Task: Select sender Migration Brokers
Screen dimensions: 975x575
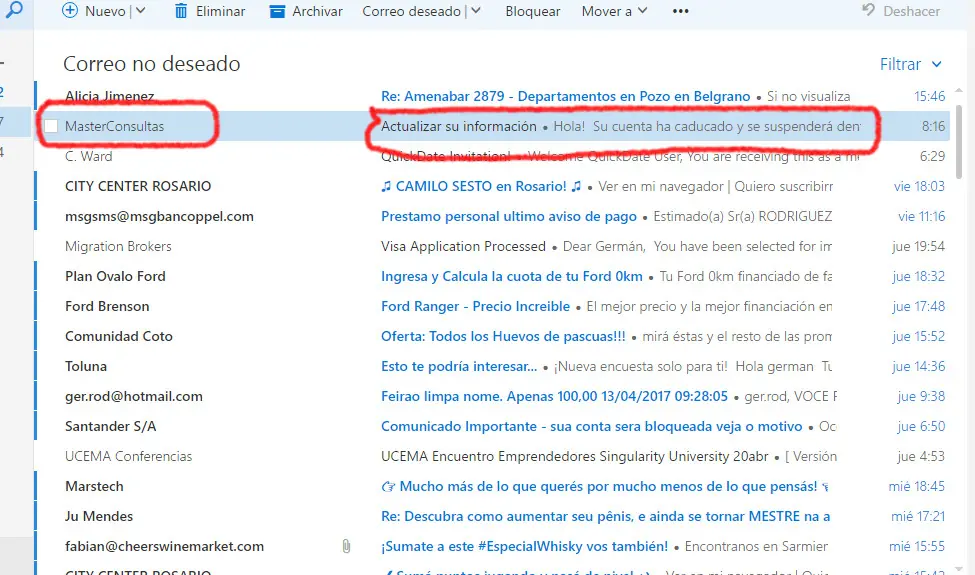Action: [x=118, y=246]
